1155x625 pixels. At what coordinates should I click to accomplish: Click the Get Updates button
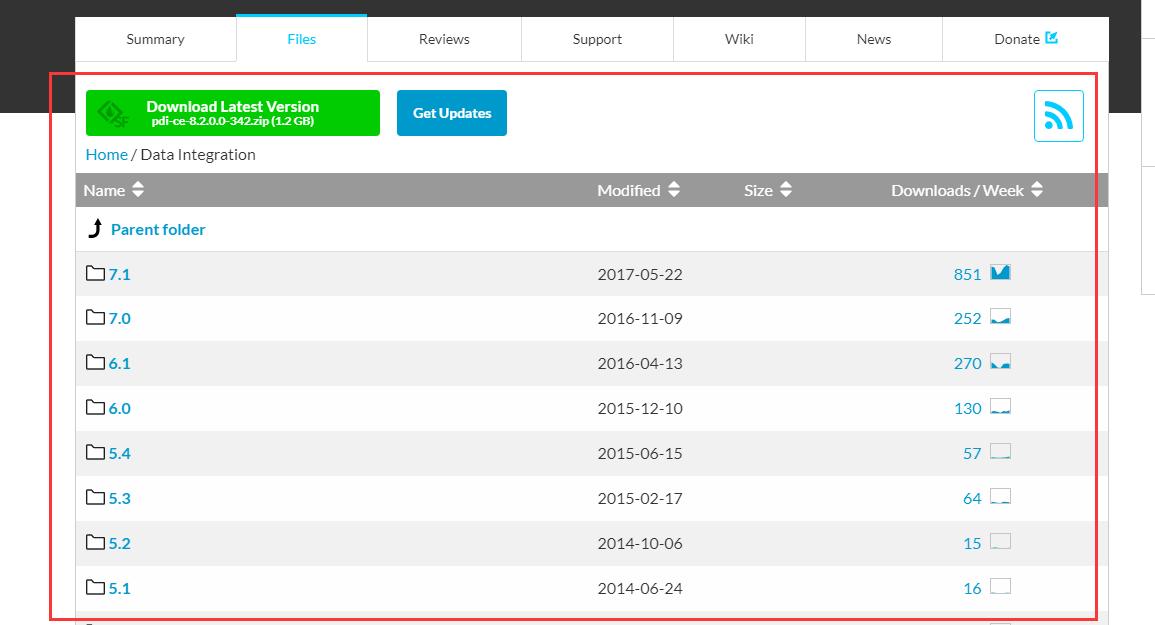click(452, 113)
